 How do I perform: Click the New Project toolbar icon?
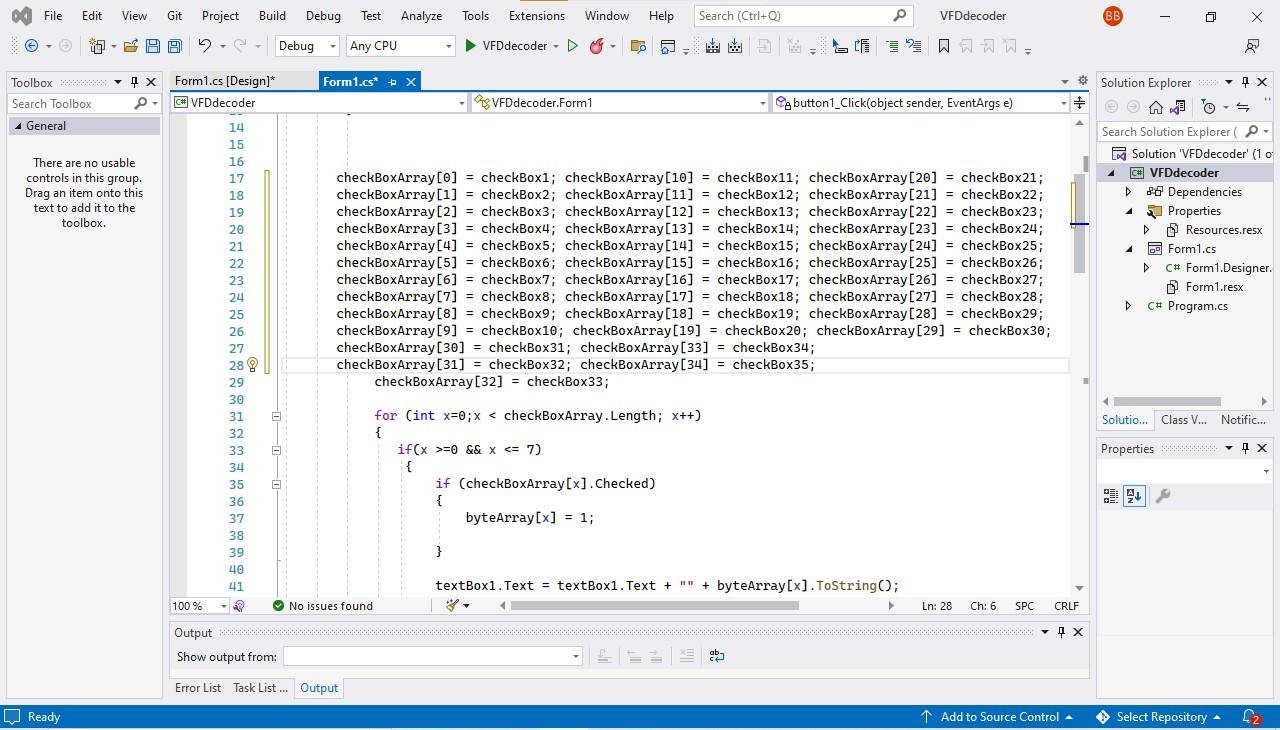[97, 46]
